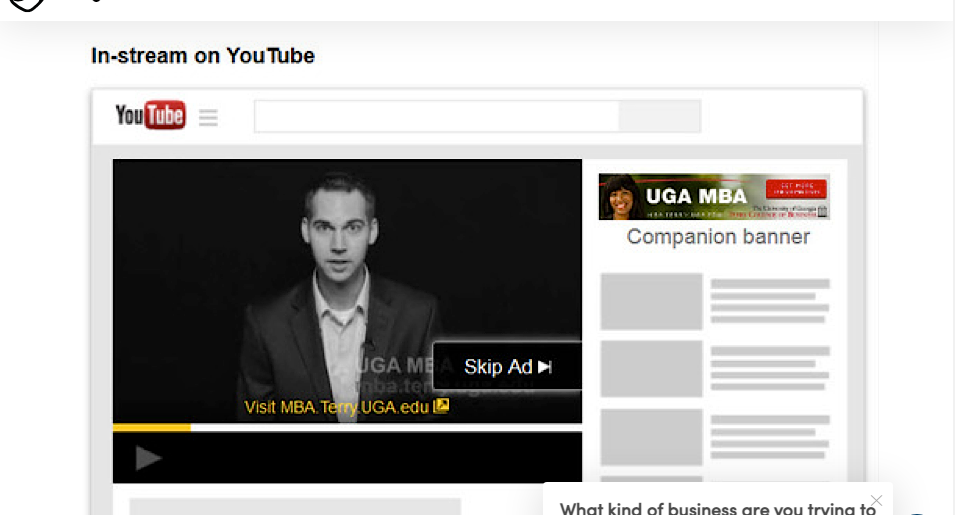The image size is (955, 515).
Task: Close the business question popup
Action: click(876, 500)
